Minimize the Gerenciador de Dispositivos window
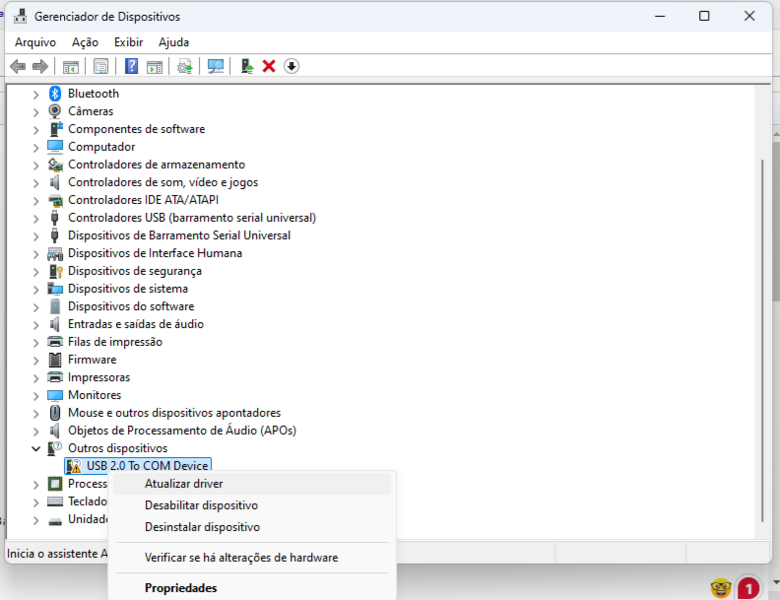The image size is (780, 600). click(x=660, y=16)
